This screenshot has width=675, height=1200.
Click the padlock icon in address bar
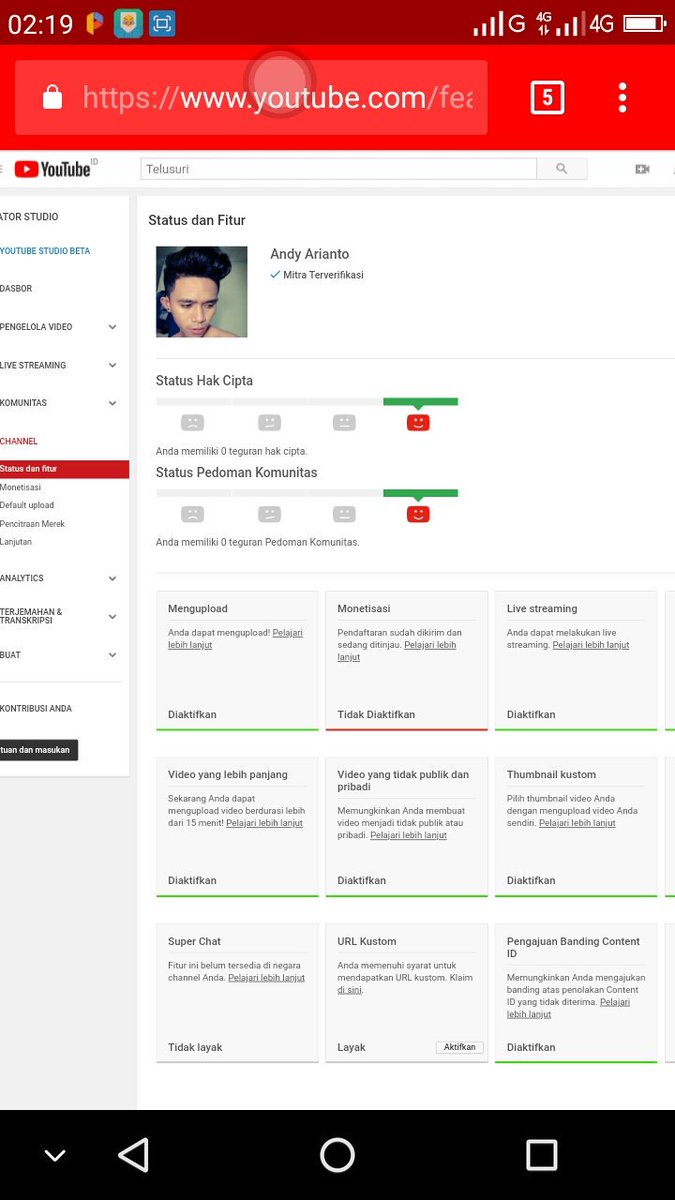(x=52, y=97)
